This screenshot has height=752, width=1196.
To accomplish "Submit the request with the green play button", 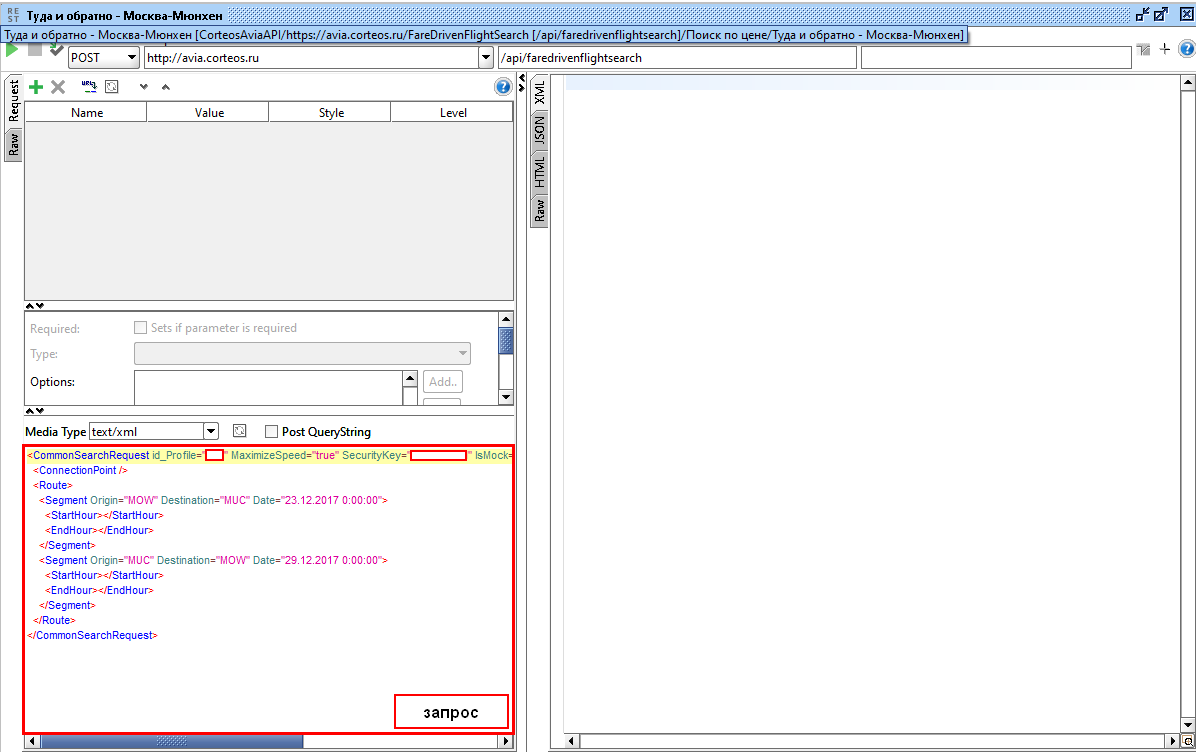I will [12, 50].
